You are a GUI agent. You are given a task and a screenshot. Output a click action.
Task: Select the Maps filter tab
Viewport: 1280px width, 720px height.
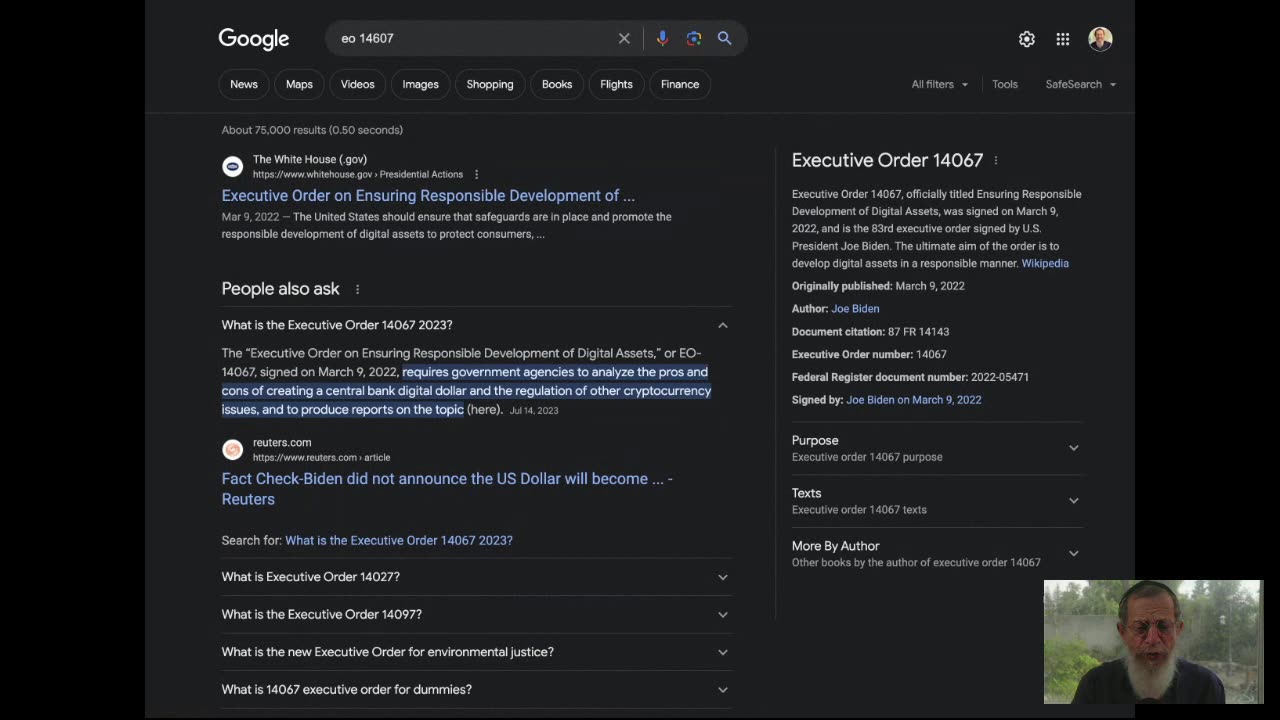click(299, 84)
